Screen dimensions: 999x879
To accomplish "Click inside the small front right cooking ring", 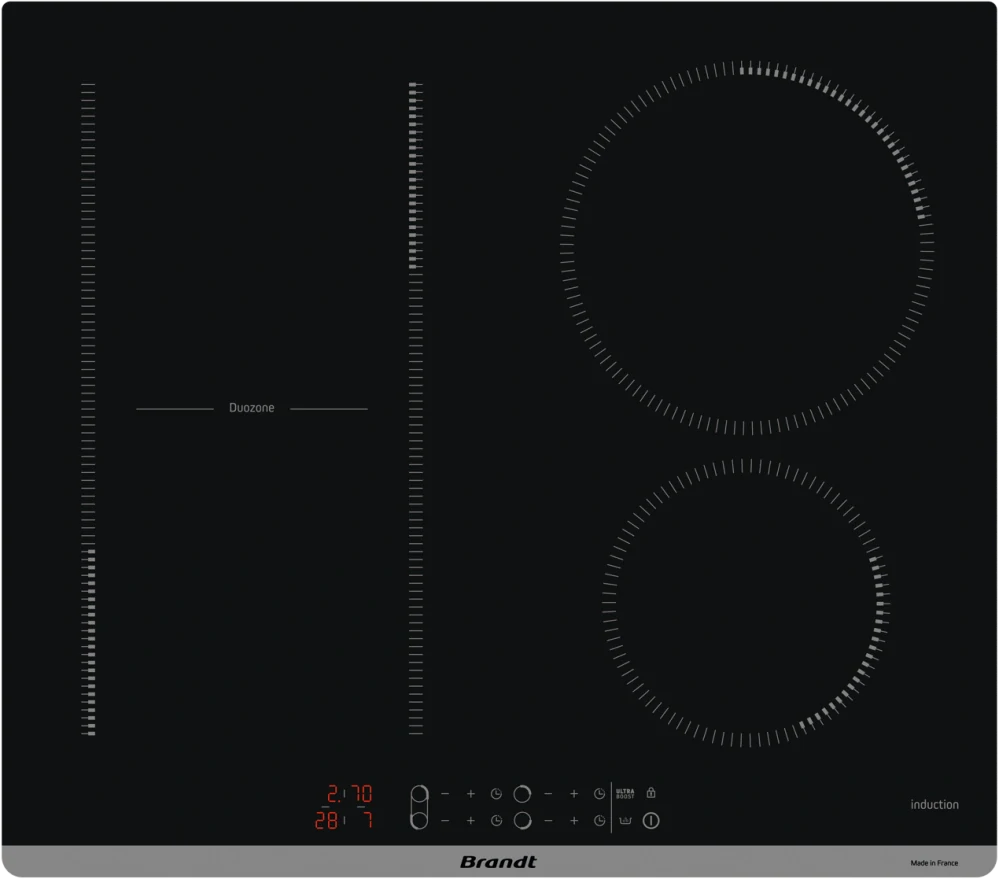I will 747,603.
